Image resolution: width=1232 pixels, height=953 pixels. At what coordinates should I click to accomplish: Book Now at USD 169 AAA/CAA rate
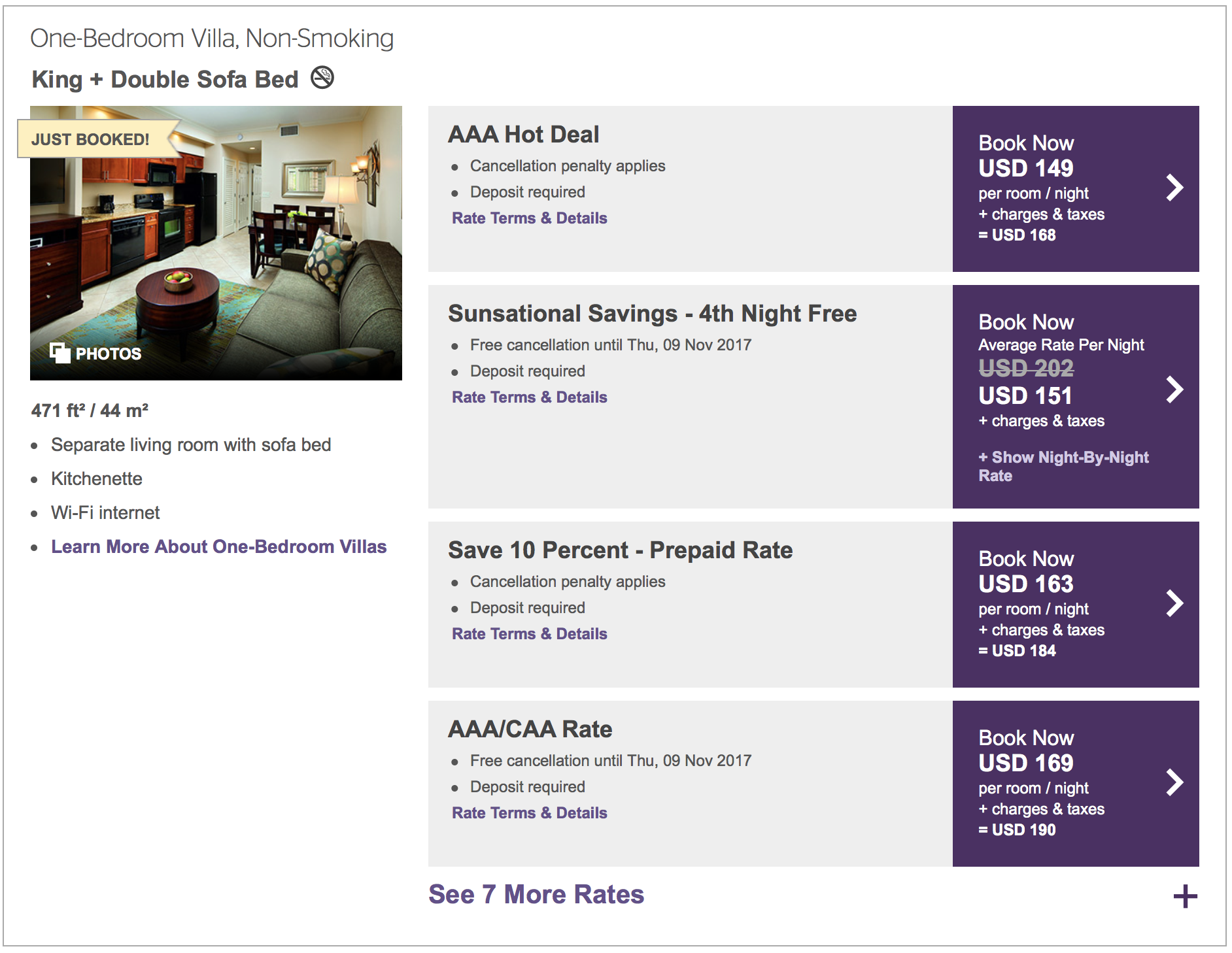click(x=1076, y=784)
